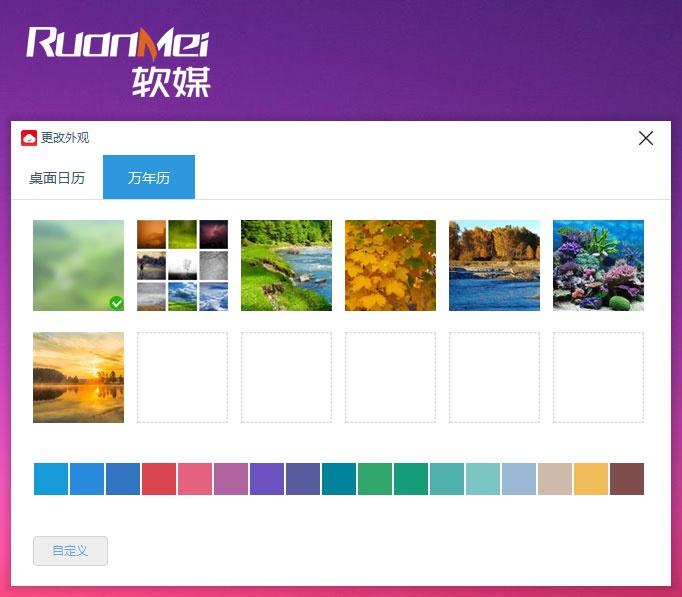Image resolution: width=682 pixels, height=597 pixels.
Task: Pick the green riverside meadow thumbnail
Action: 286,265
